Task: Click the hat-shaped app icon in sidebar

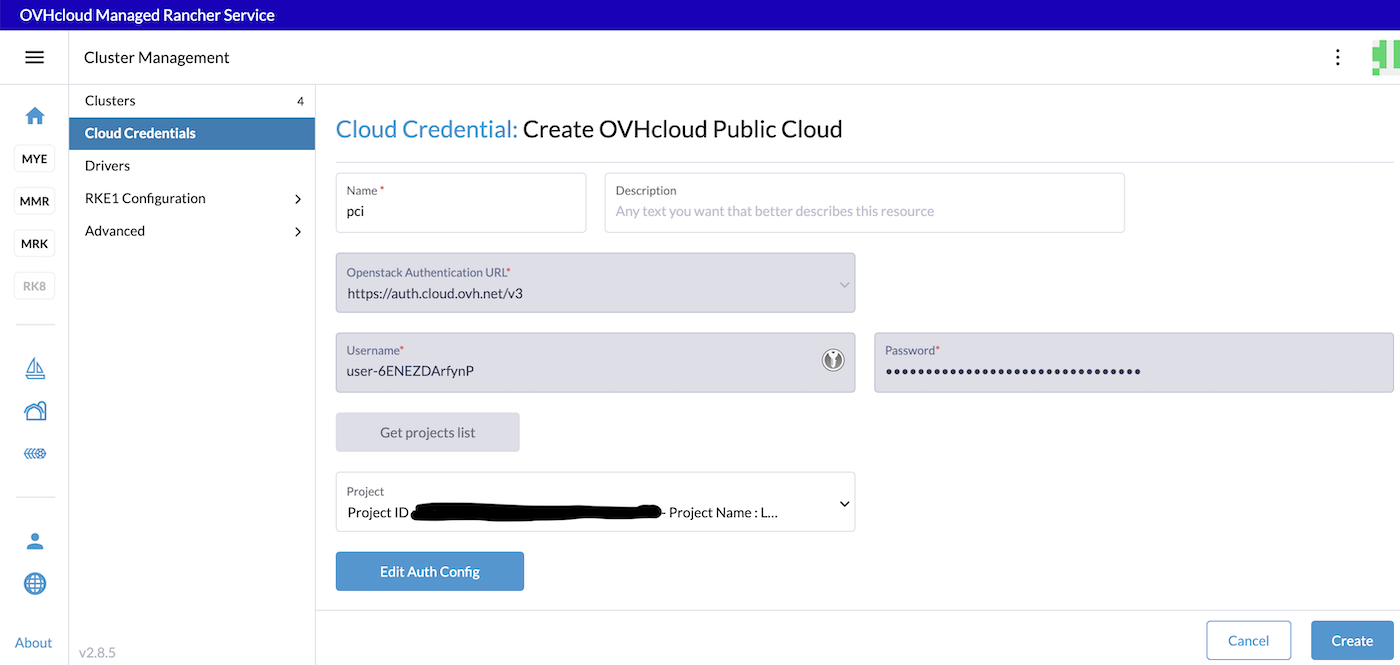Action: click(x=34, y=410)
